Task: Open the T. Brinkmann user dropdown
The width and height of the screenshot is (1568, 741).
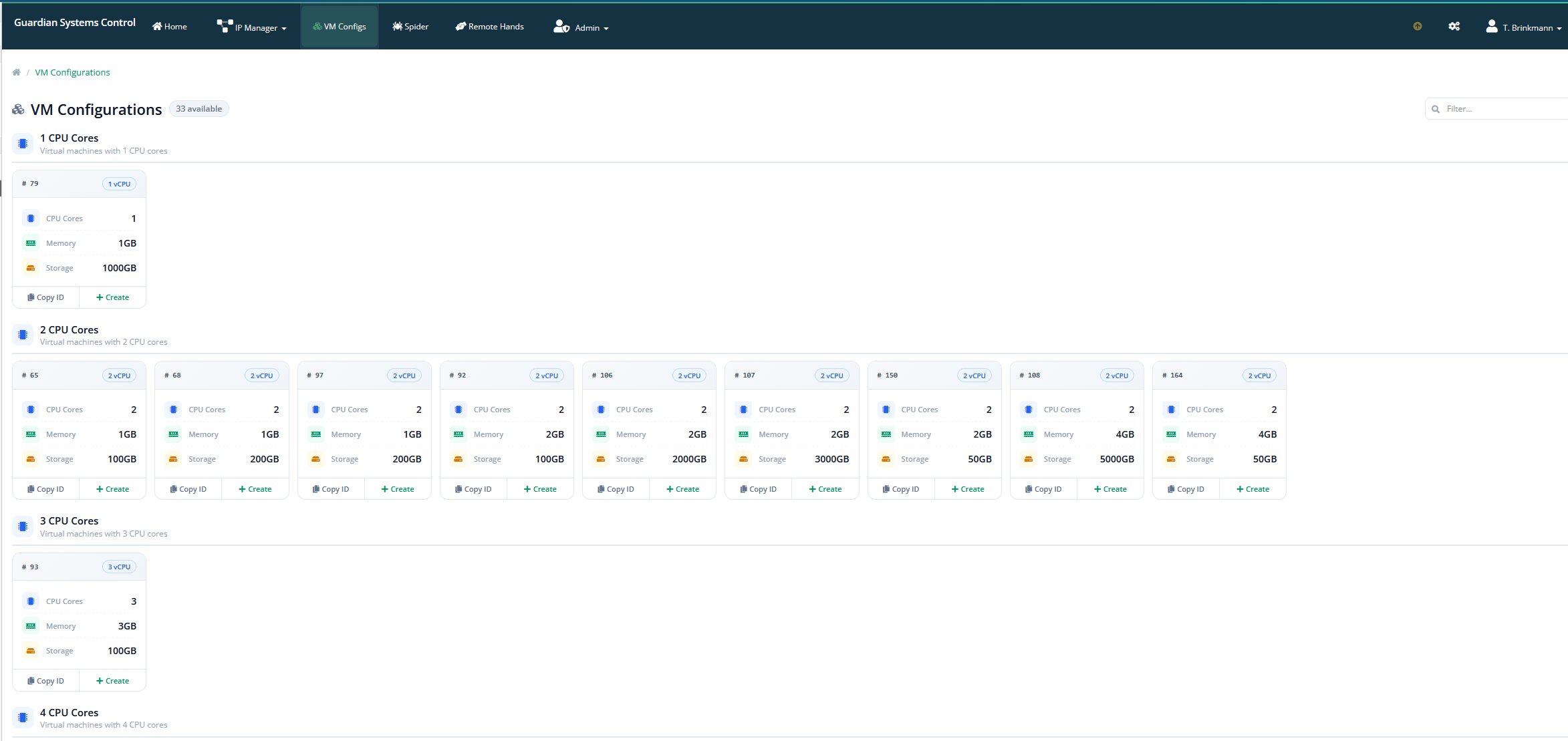Action: point(1523,27)
